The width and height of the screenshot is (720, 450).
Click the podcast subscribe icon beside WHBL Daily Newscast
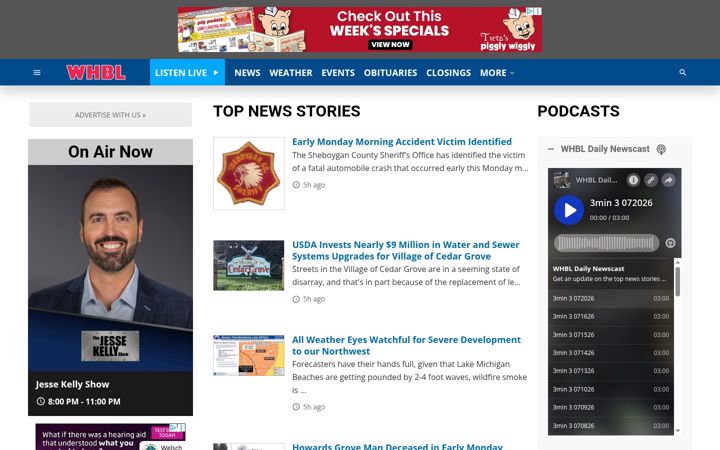pos(661,149)
